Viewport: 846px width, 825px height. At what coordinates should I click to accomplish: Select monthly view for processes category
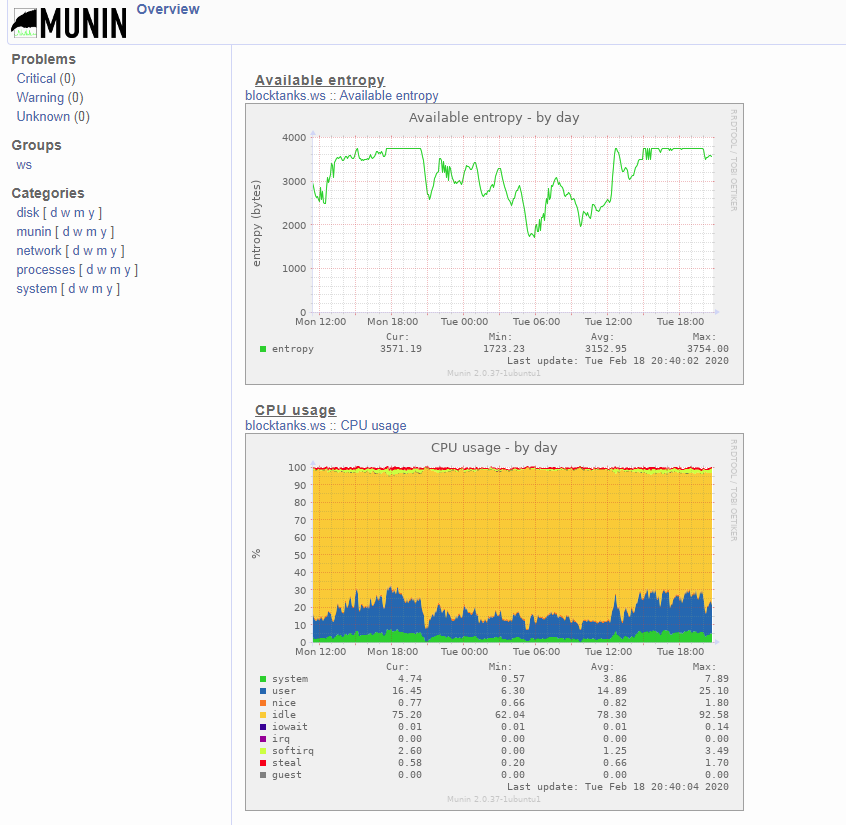click(115, 270)
